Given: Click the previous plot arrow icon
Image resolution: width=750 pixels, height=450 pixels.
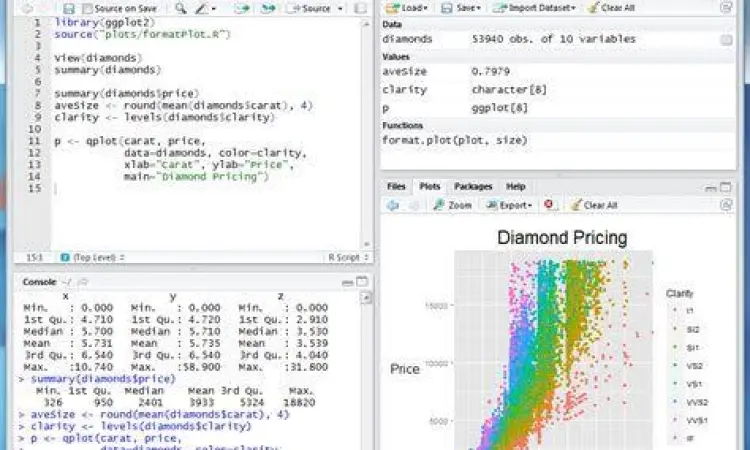Looking at the screenshot, I should (x=392, y=205).
